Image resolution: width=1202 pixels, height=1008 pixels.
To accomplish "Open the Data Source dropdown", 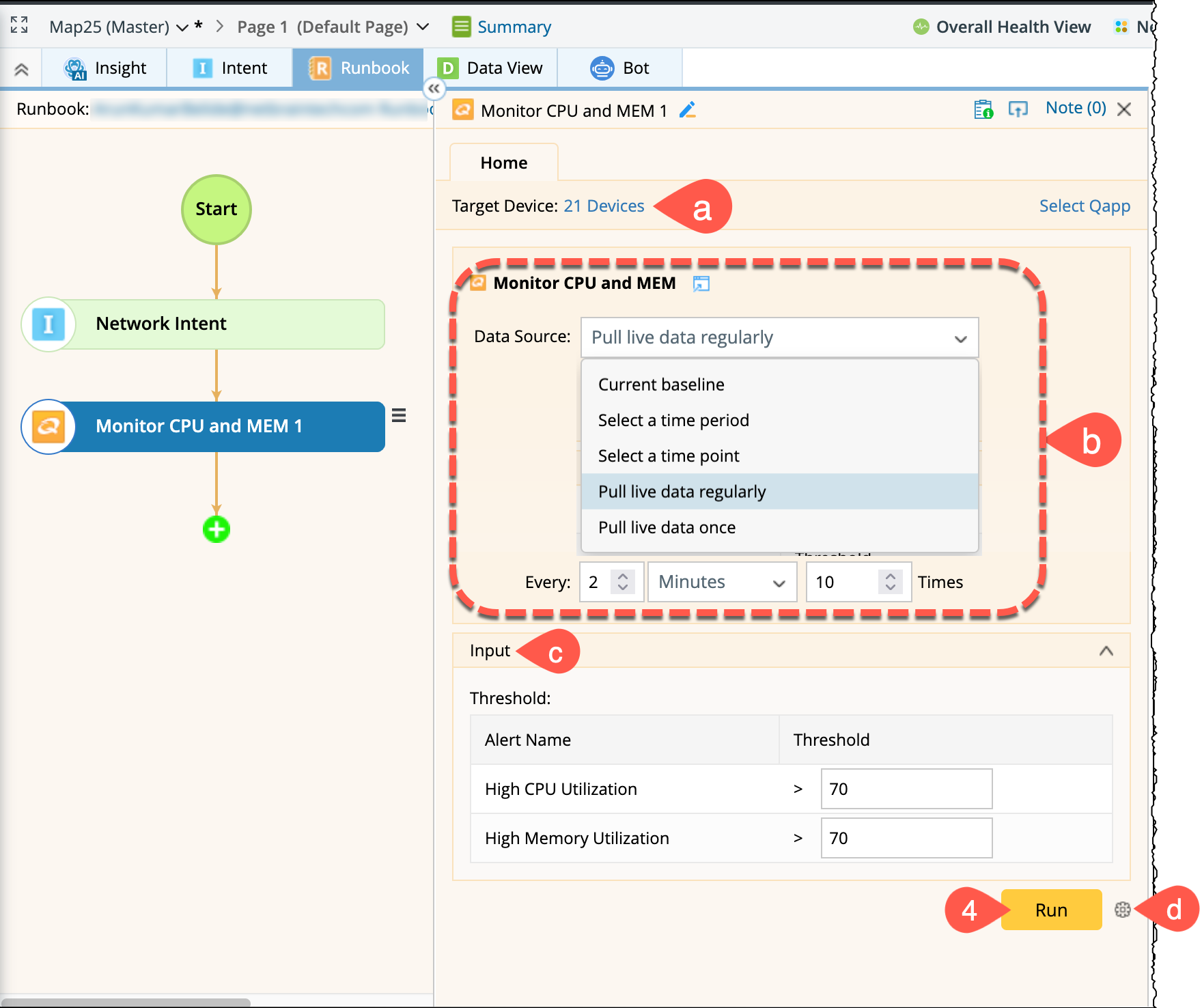I will [779, 337].
